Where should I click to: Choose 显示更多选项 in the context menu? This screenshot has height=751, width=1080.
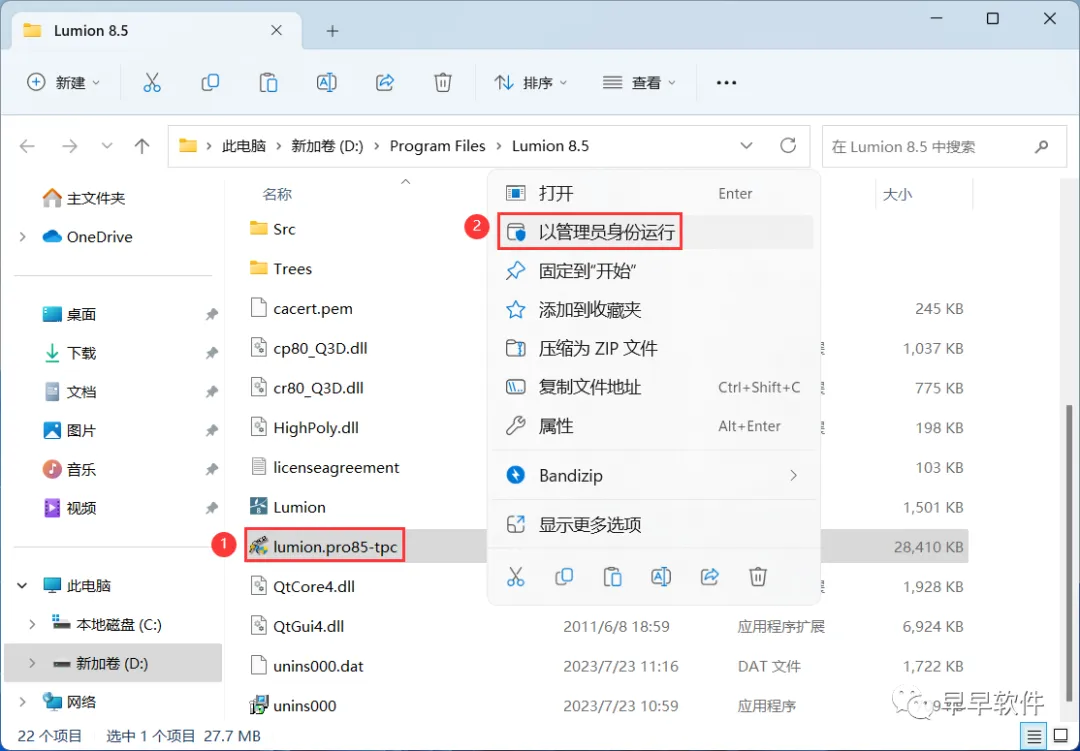pyautogui.click(x=654, y=525)
